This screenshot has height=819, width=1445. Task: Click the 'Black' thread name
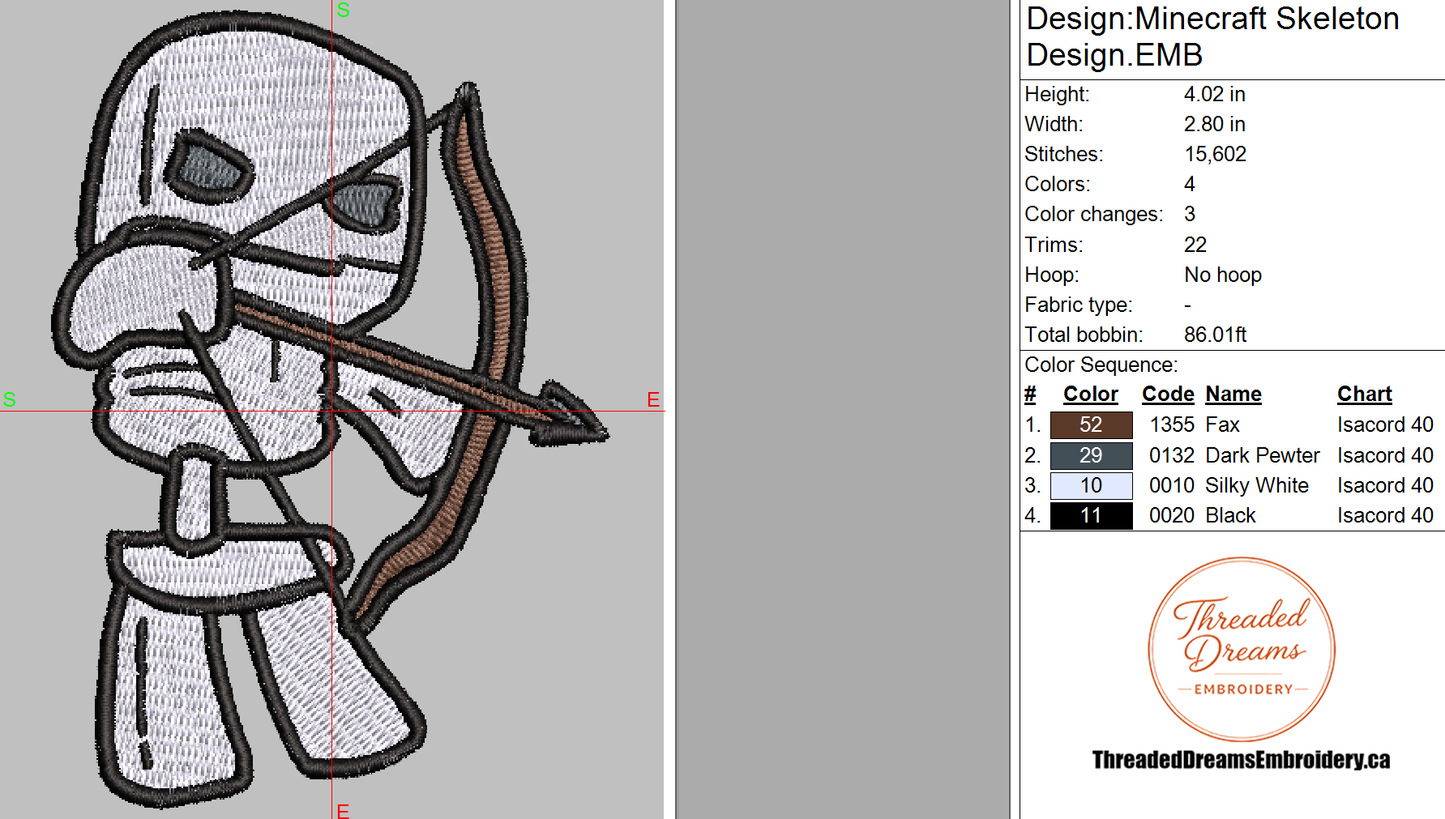1230,515
